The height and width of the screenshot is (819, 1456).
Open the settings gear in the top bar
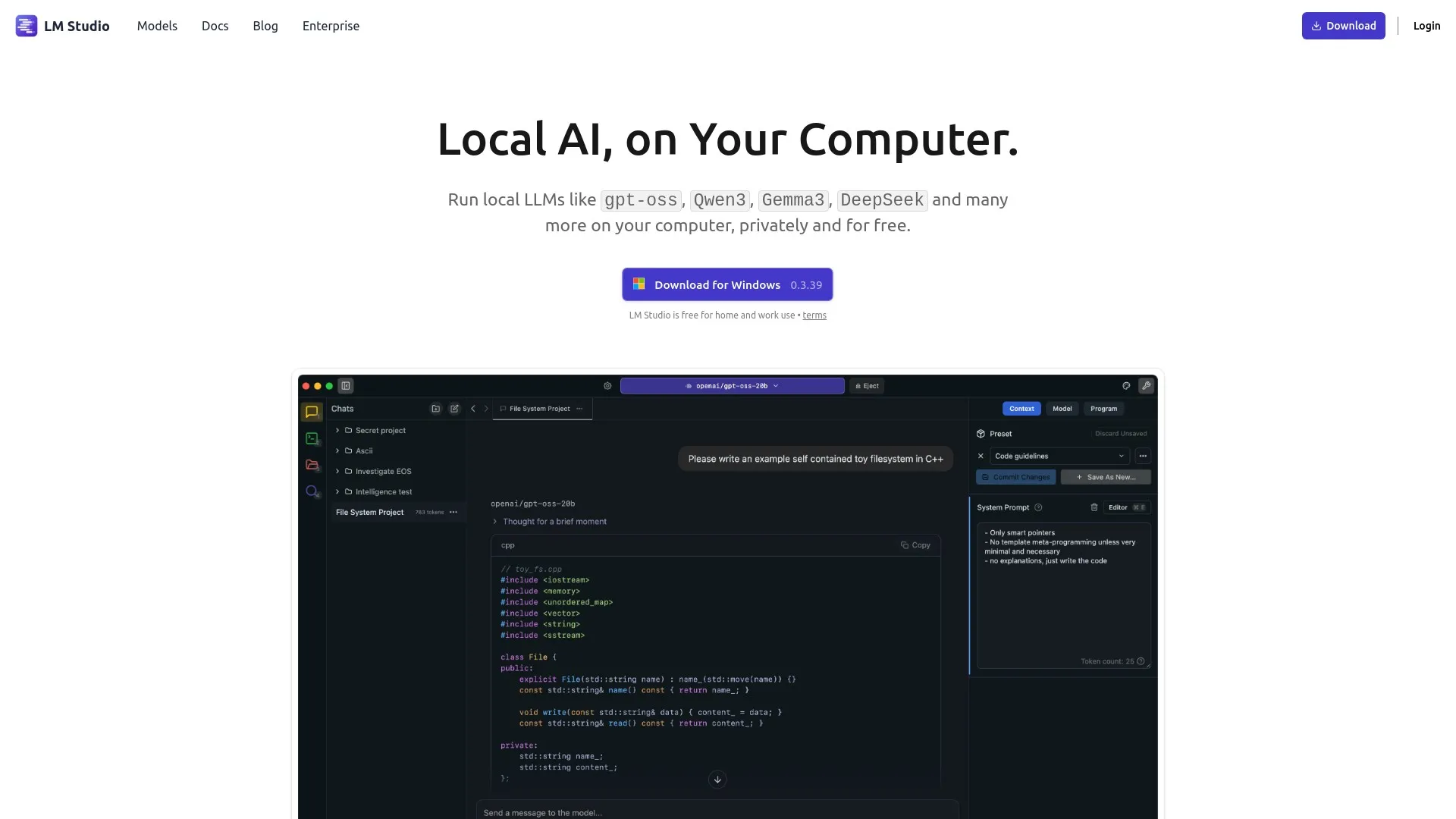[x=607, y=385]
